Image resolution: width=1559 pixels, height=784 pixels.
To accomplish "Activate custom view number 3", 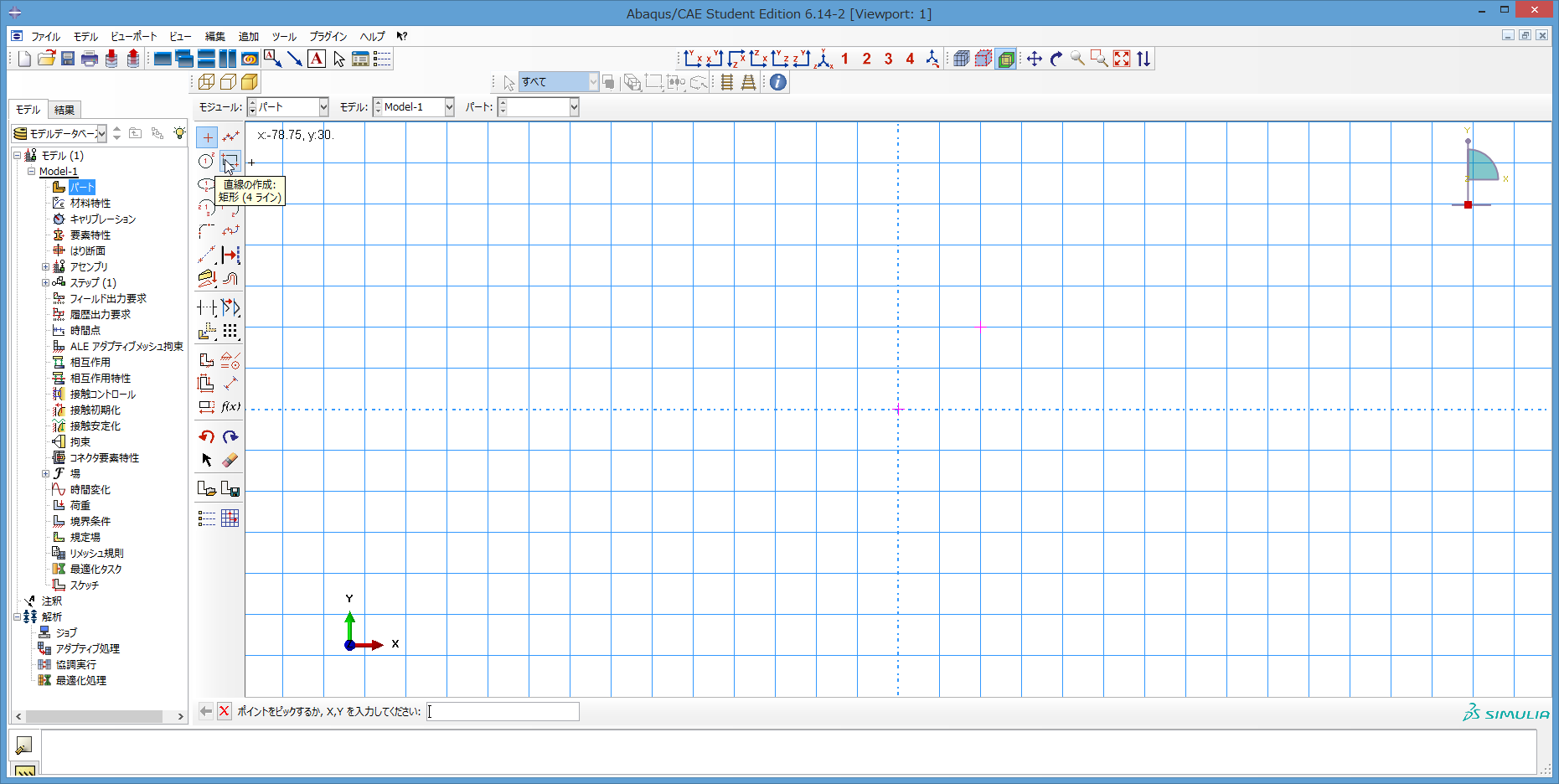I will tap(888, 59).
